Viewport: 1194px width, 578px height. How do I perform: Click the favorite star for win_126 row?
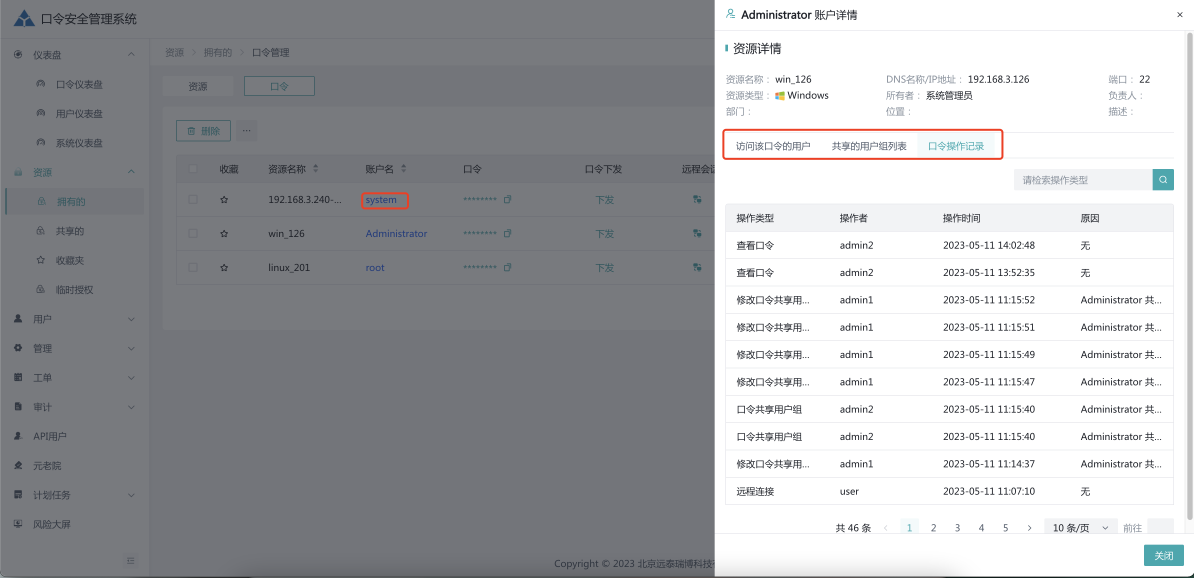[224, 234]
